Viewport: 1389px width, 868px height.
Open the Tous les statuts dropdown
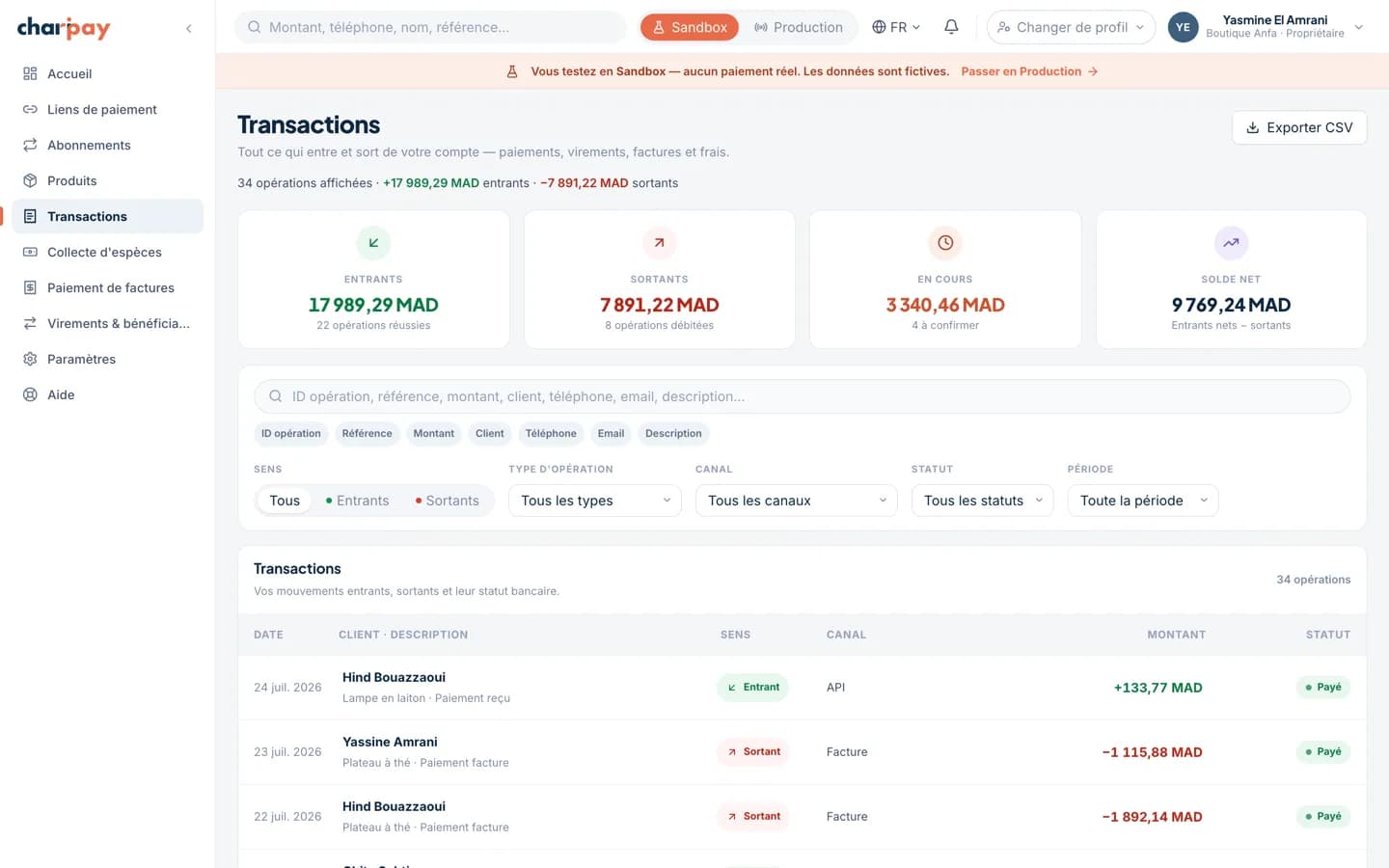983,501
